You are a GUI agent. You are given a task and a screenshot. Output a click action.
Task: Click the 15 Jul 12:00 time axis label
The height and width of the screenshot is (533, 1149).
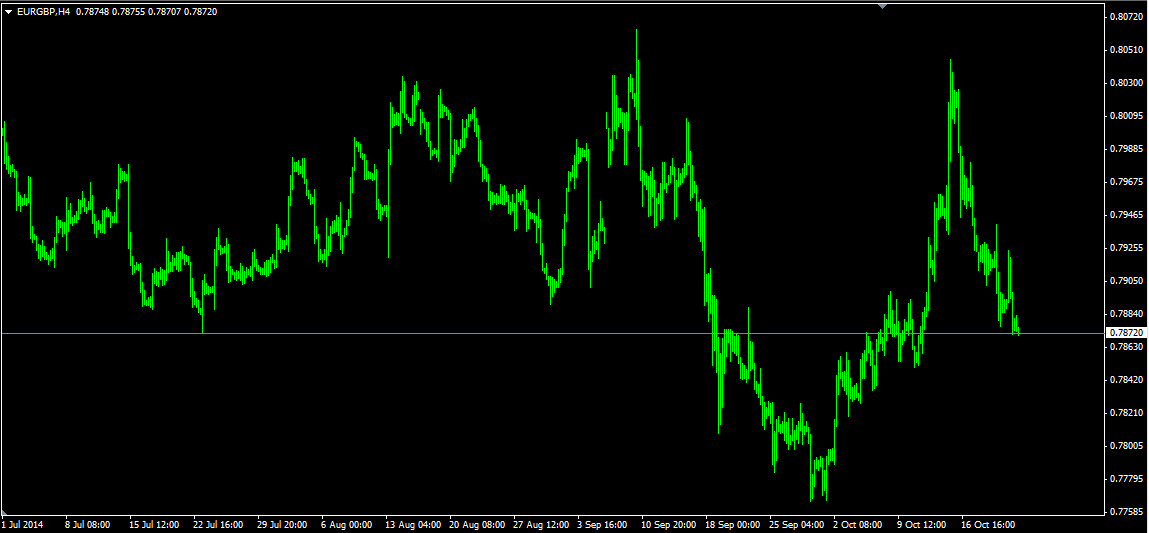[155, 525]
